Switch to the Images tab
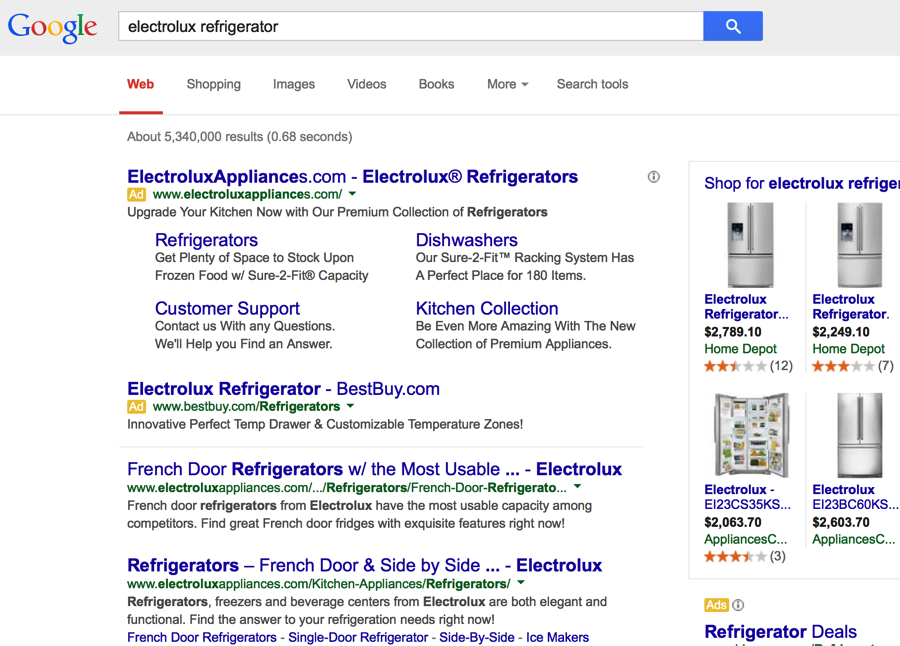This screenshot has width=900, height=646. 294,84
